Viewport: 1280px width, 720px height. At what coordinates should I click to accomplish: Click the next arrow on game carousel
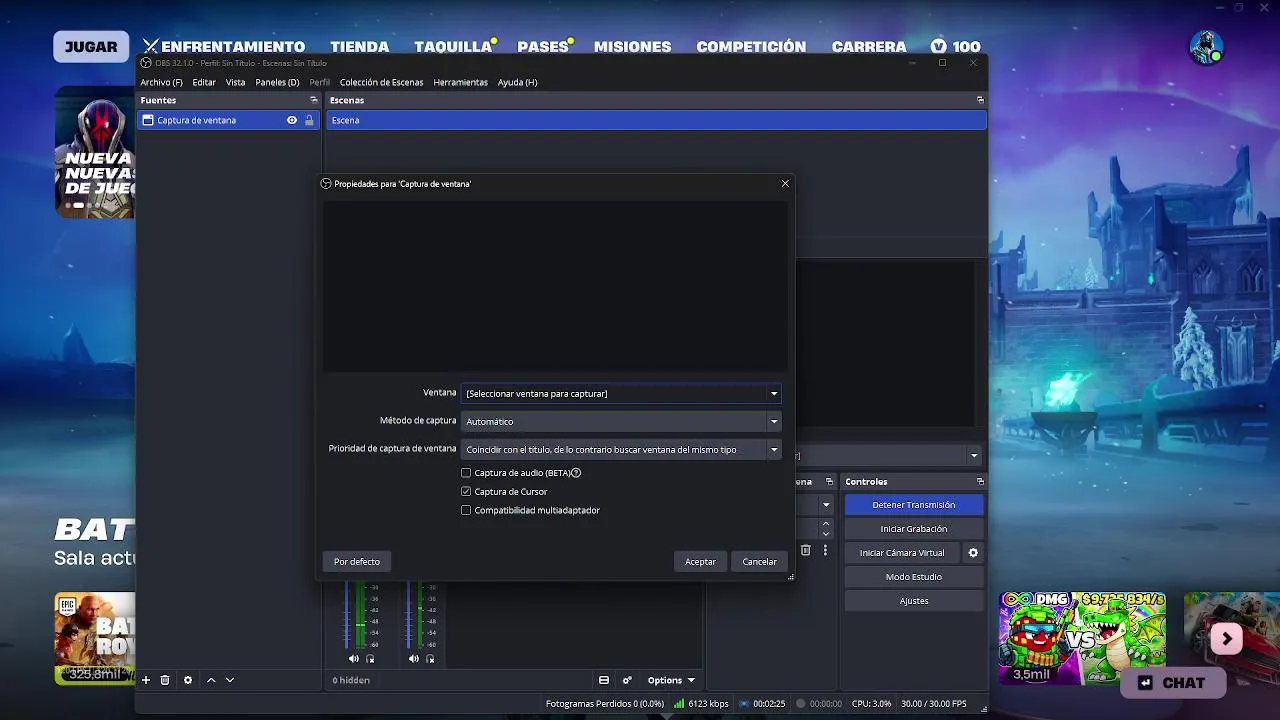(x=1227, y=638)
